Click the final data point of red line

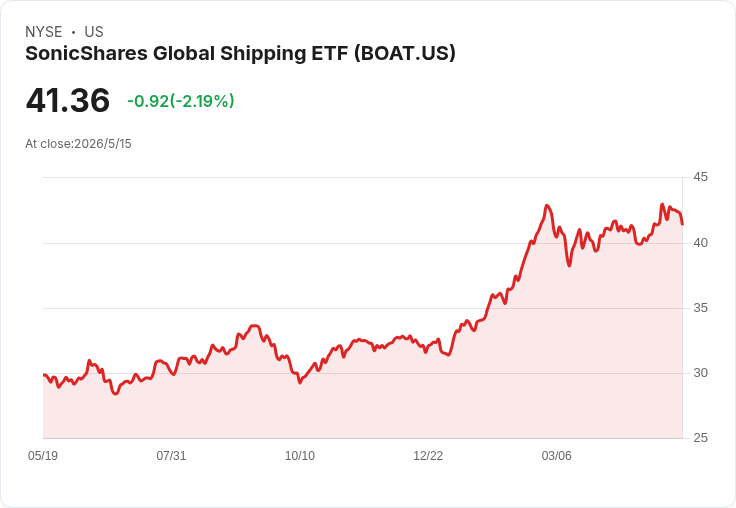tap(682, 224)
